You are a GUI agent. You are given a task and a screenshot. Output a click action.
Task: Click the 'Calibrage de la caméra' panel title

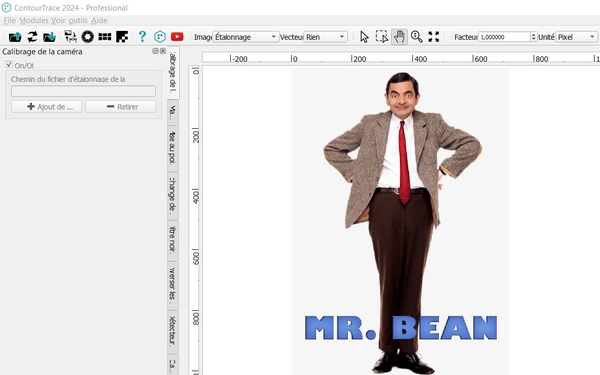tap(42, 51)
